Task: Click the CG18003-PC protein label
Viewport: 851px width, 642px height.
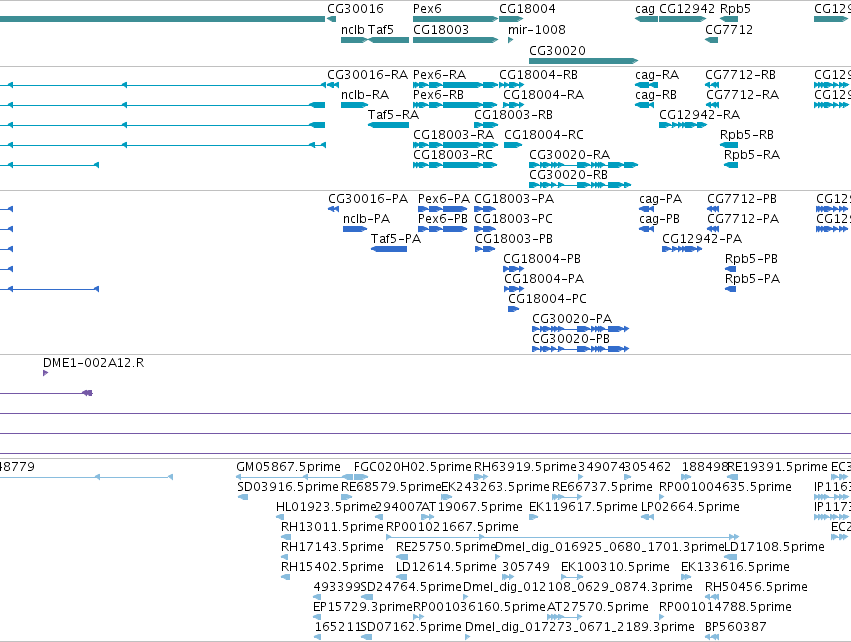Action: tap(513, 219)
